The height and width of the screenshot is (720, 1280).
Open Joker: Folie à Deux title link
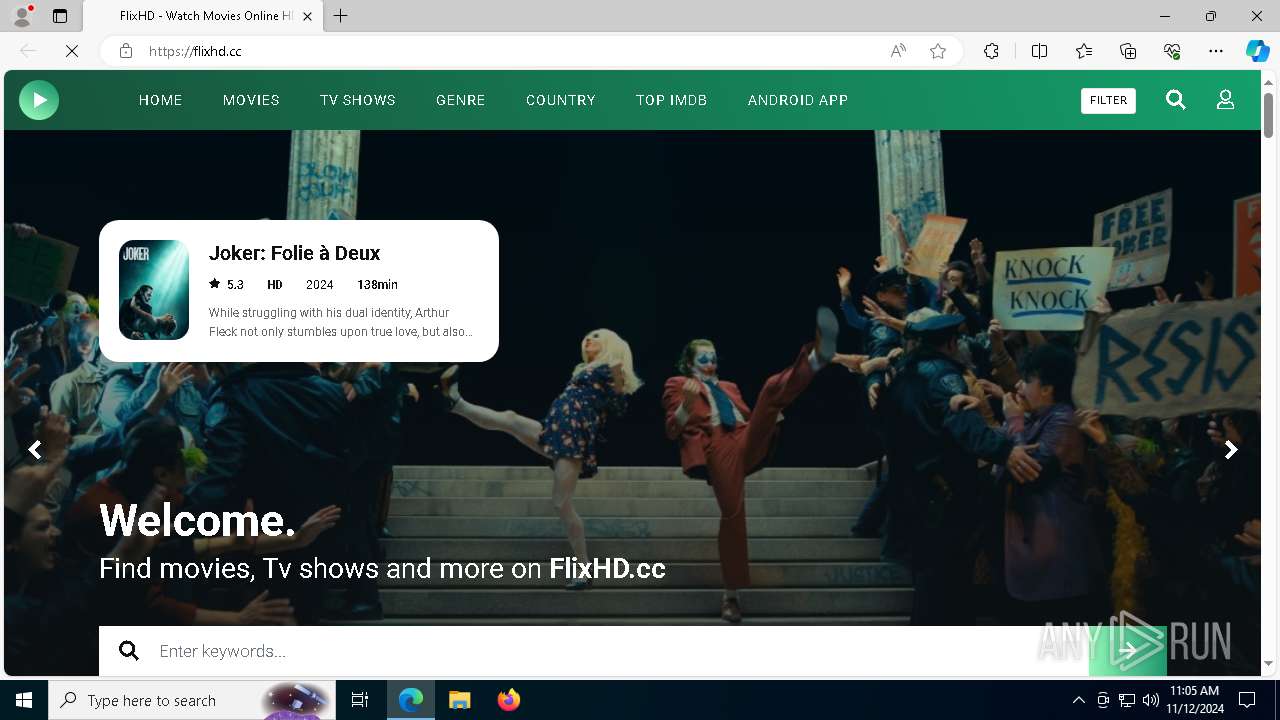[294, 253]
